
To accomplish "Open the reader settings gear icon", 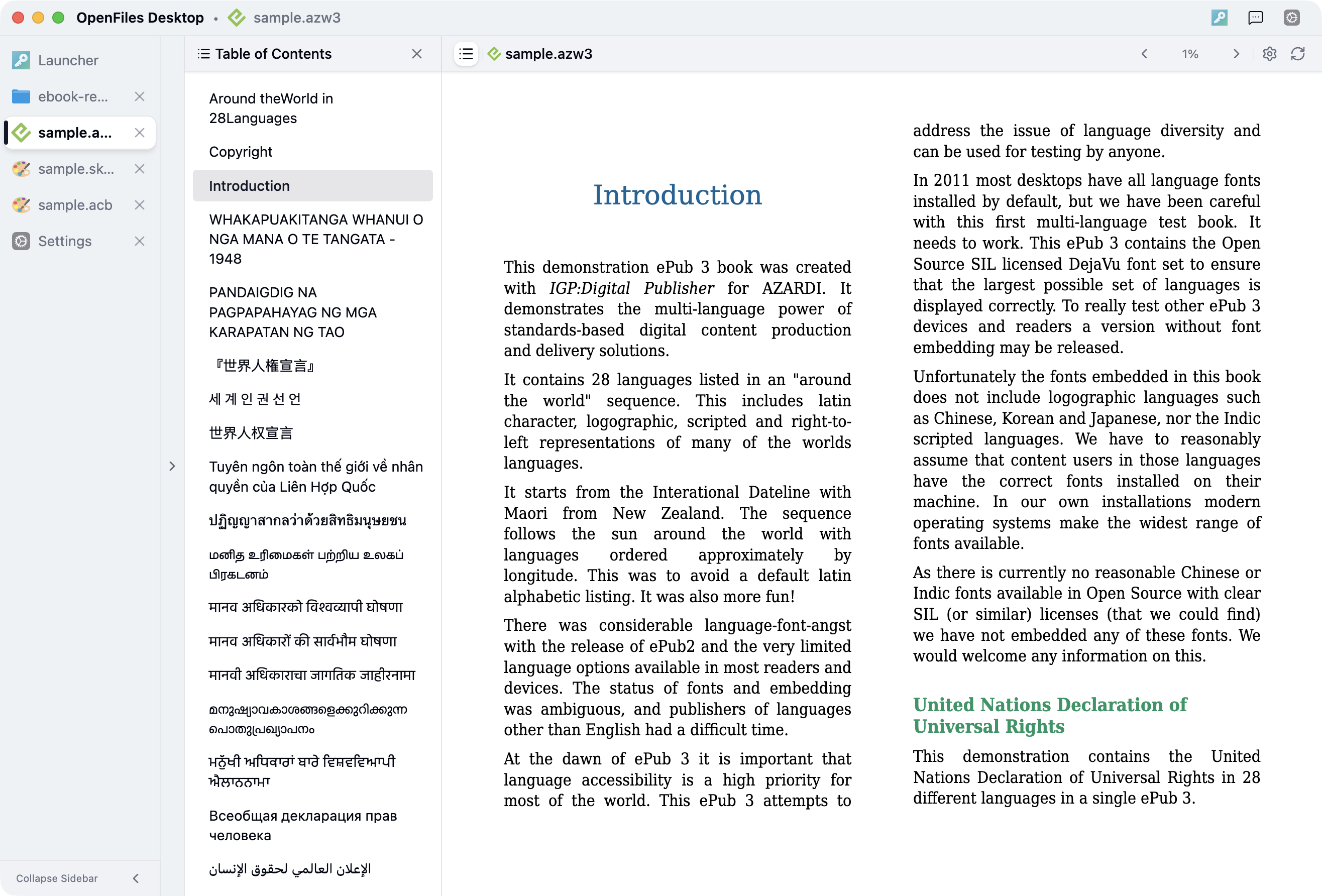I will (1269, 54).
